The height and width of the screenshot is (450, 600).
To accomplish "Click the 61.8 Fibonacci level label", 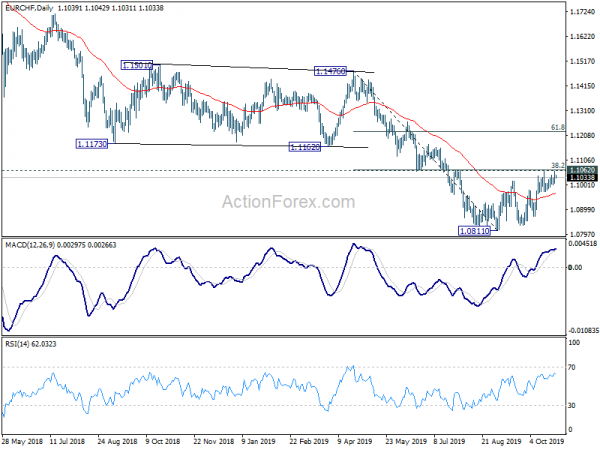I will 558,127.
